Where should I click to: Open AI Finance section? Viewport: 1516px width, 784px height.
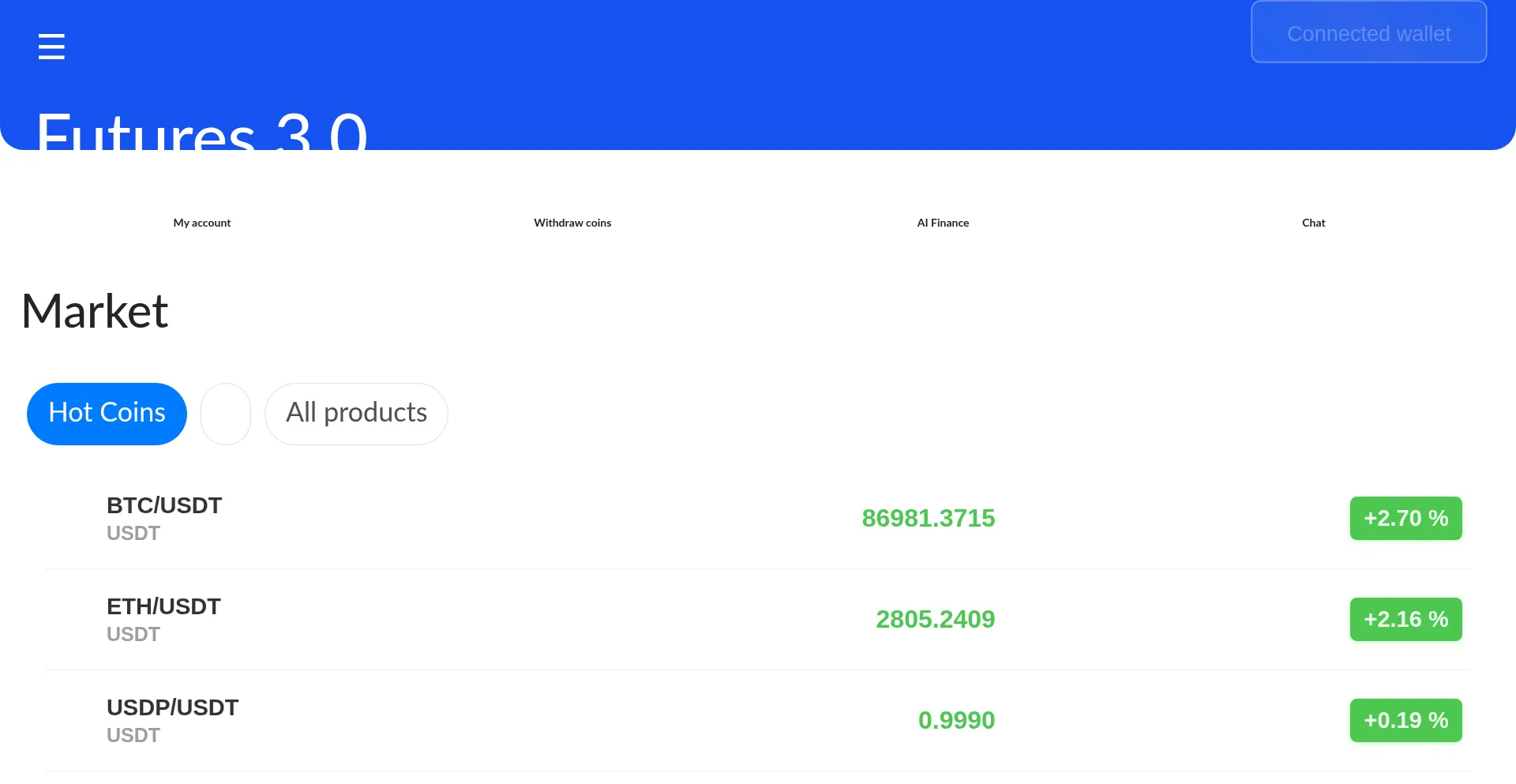943,223
